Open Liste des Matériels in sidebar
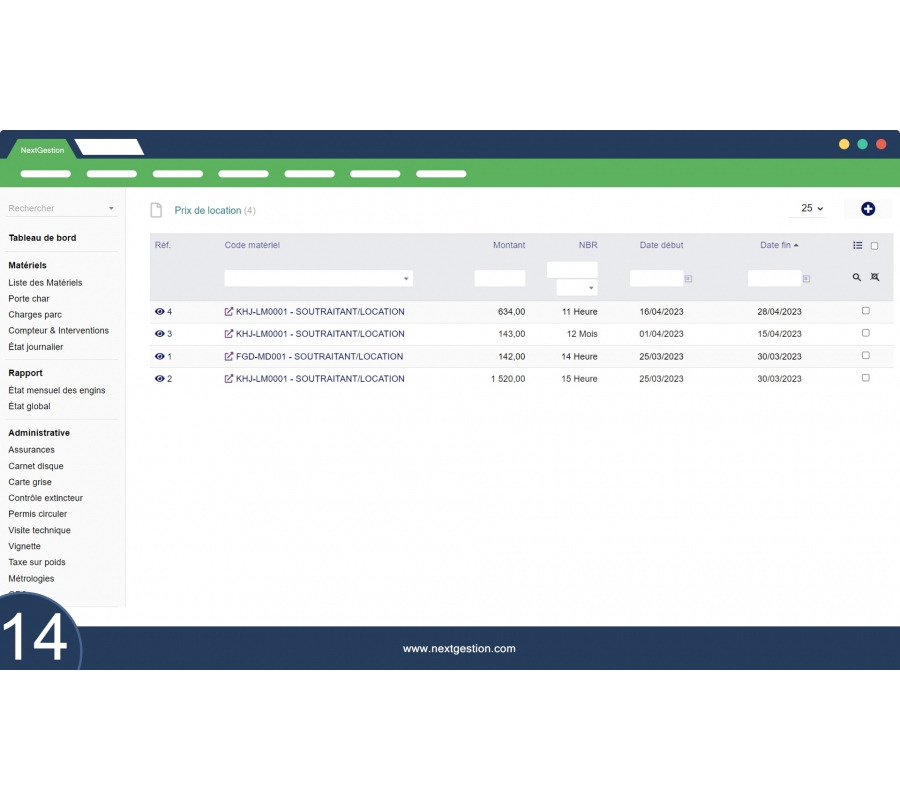Screen dimensions: 900x800 (x=45, y=283)
